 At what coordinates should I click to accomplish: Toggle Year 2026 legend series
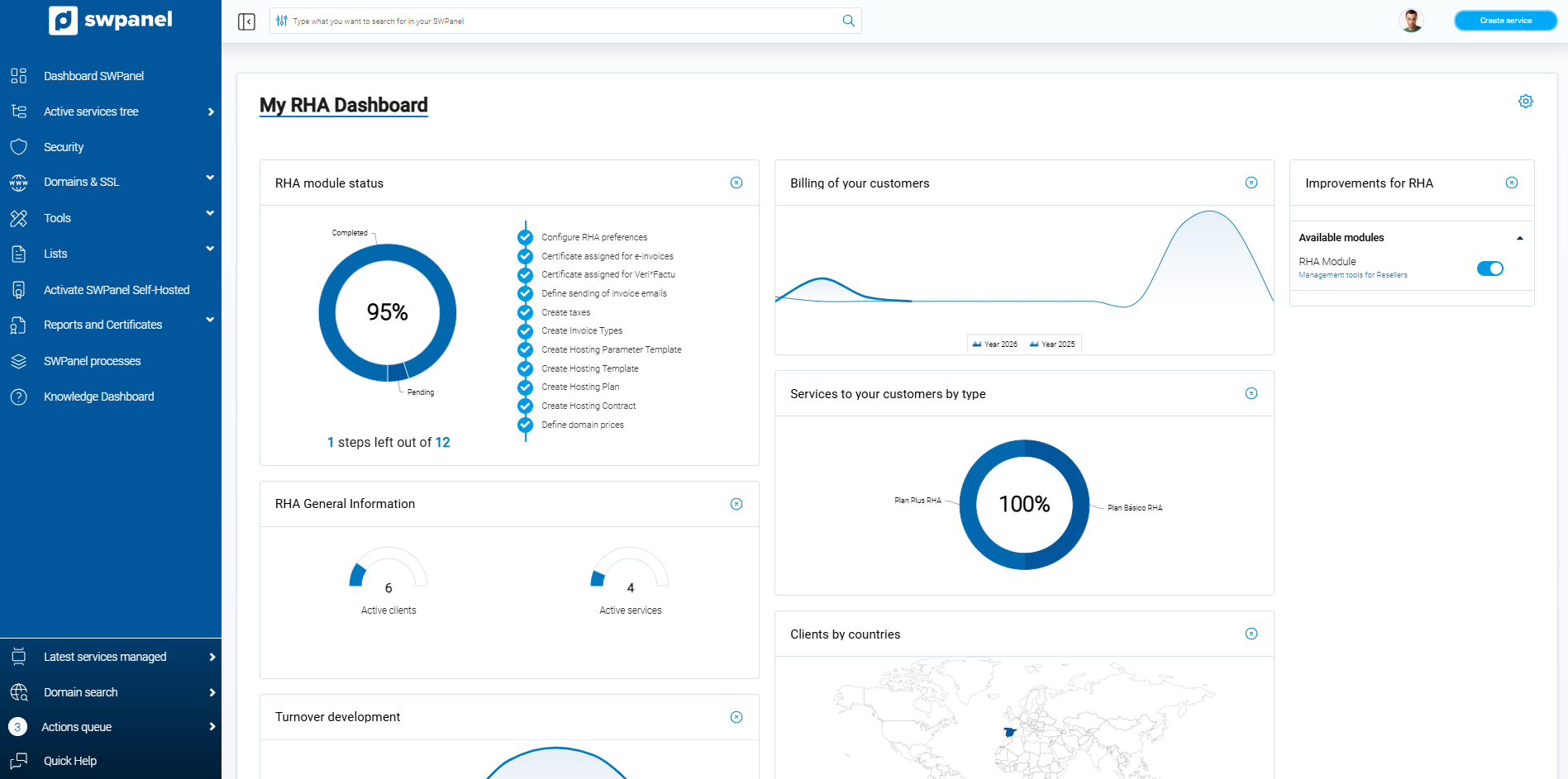pos(995,344)
